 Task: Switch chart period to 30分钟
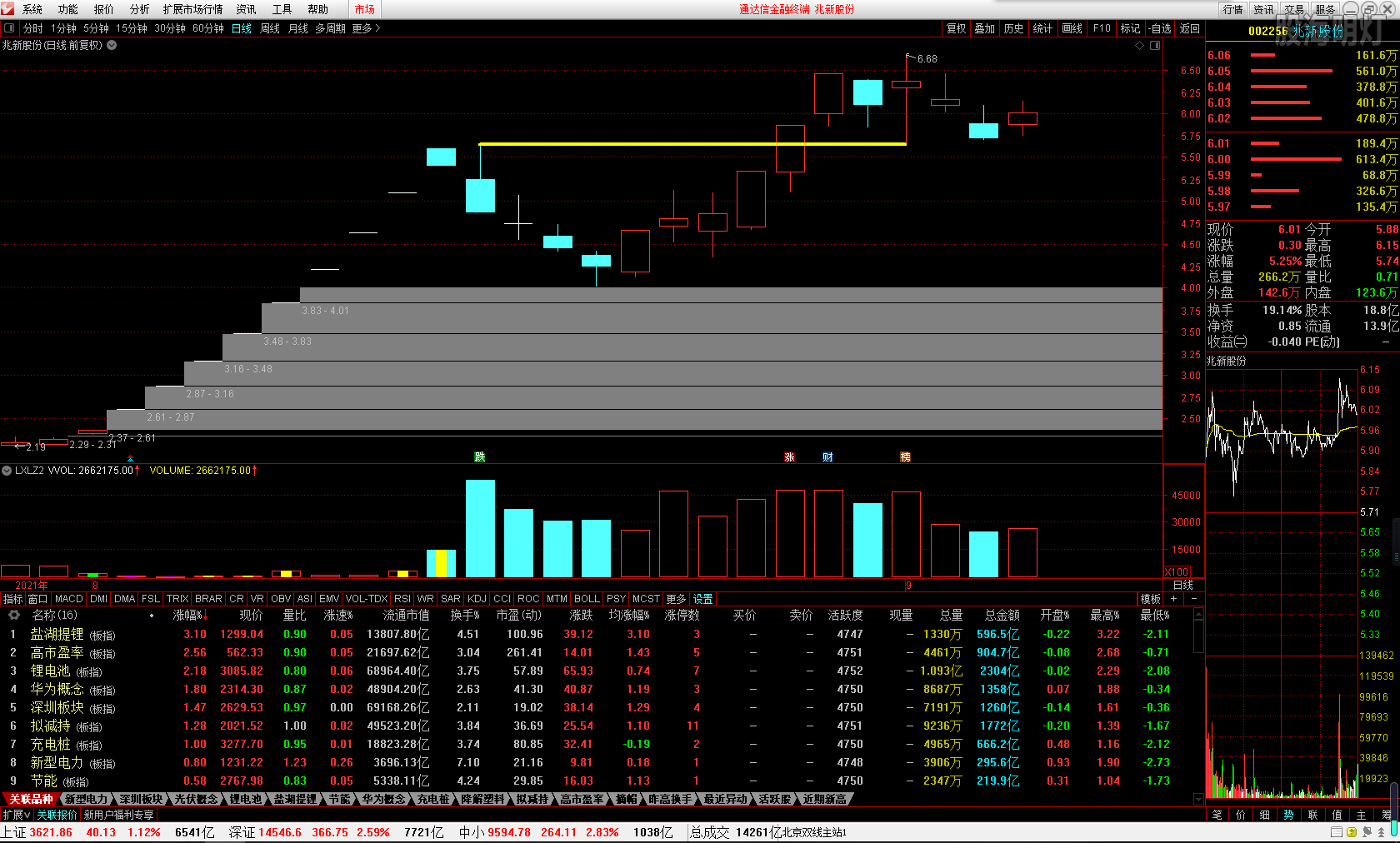point(170,28)
